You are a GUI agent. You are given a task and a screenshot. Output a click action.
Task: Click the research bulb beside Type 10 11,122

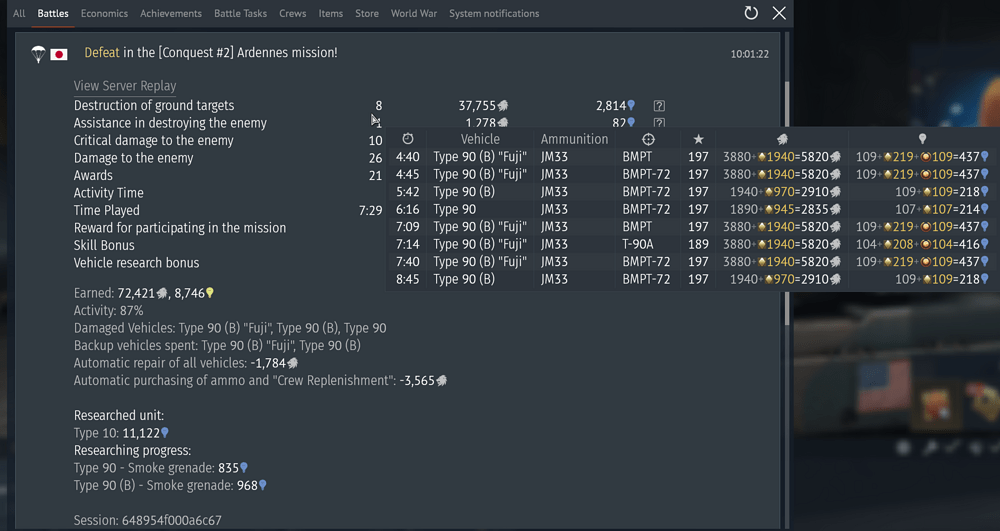coord(165,433)
